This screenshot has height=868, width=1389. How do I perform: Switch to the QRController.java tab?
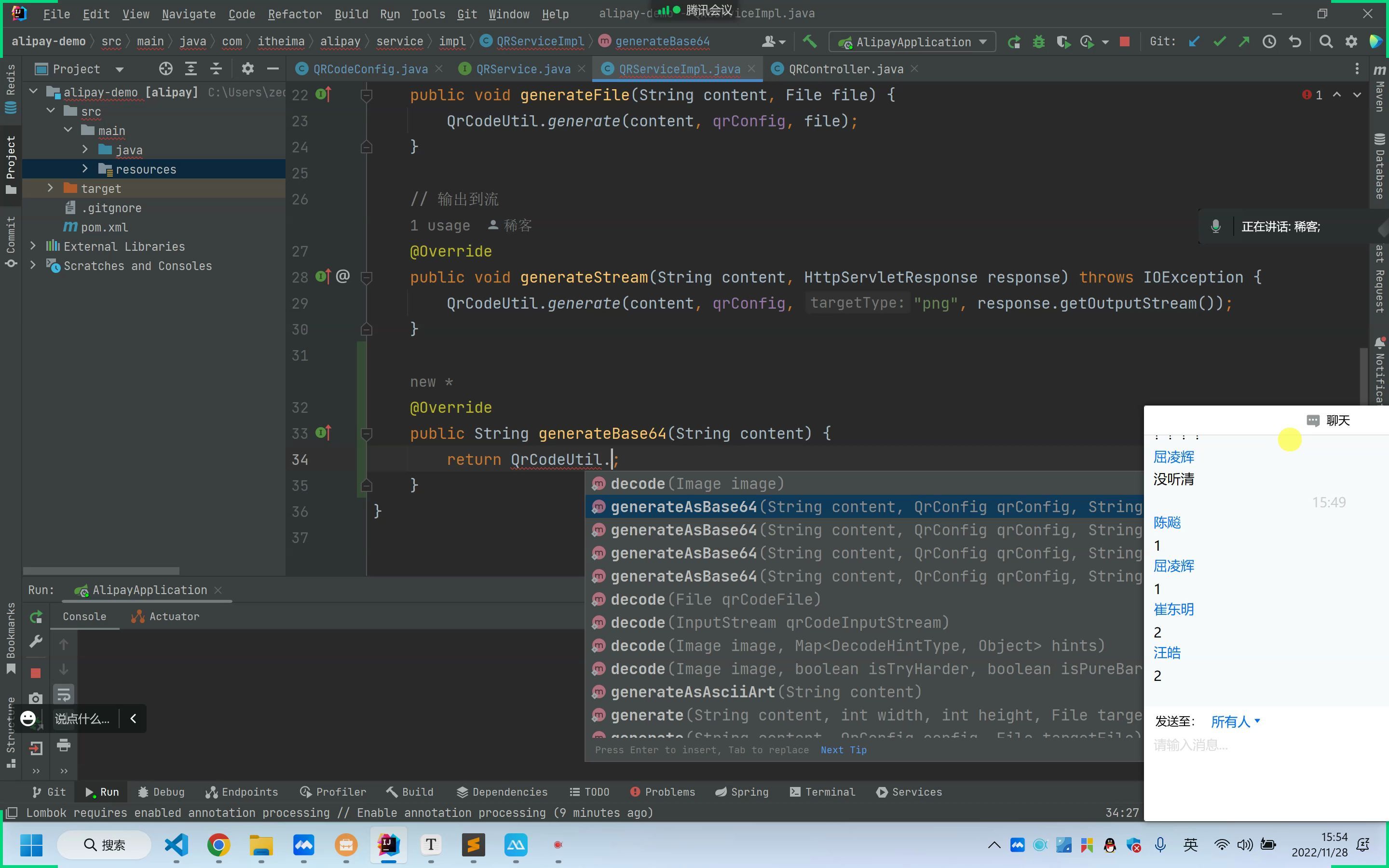[845, 69]
